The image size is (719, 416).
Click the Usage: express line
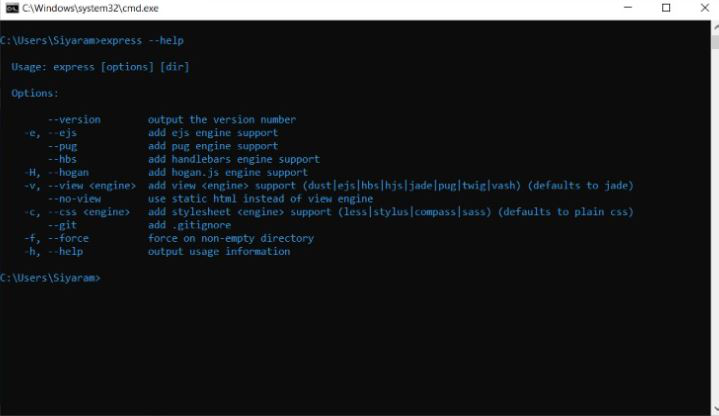(x=100, y=67)
